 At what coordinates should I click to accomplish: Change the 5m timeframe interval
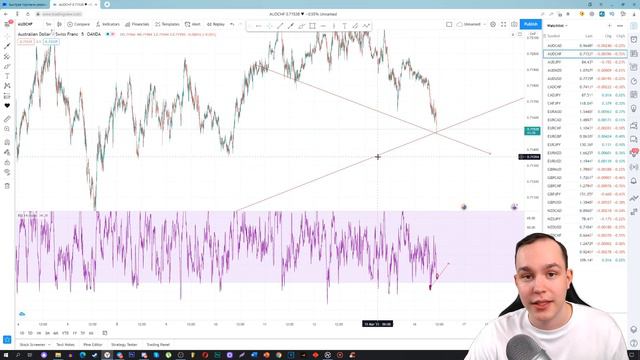[x=48, y=24]
